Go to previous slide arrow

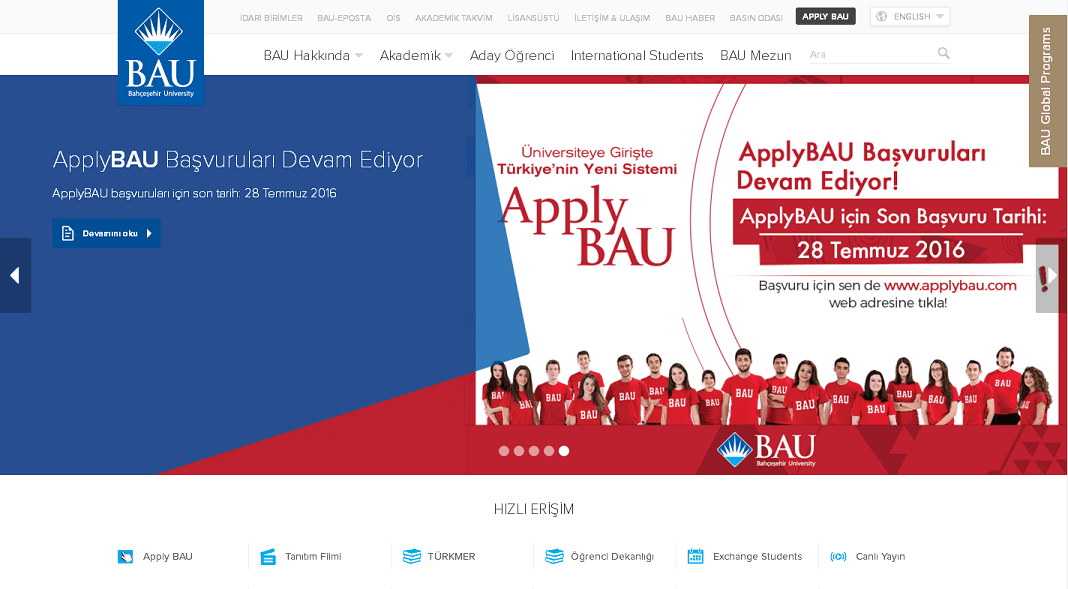16,275
